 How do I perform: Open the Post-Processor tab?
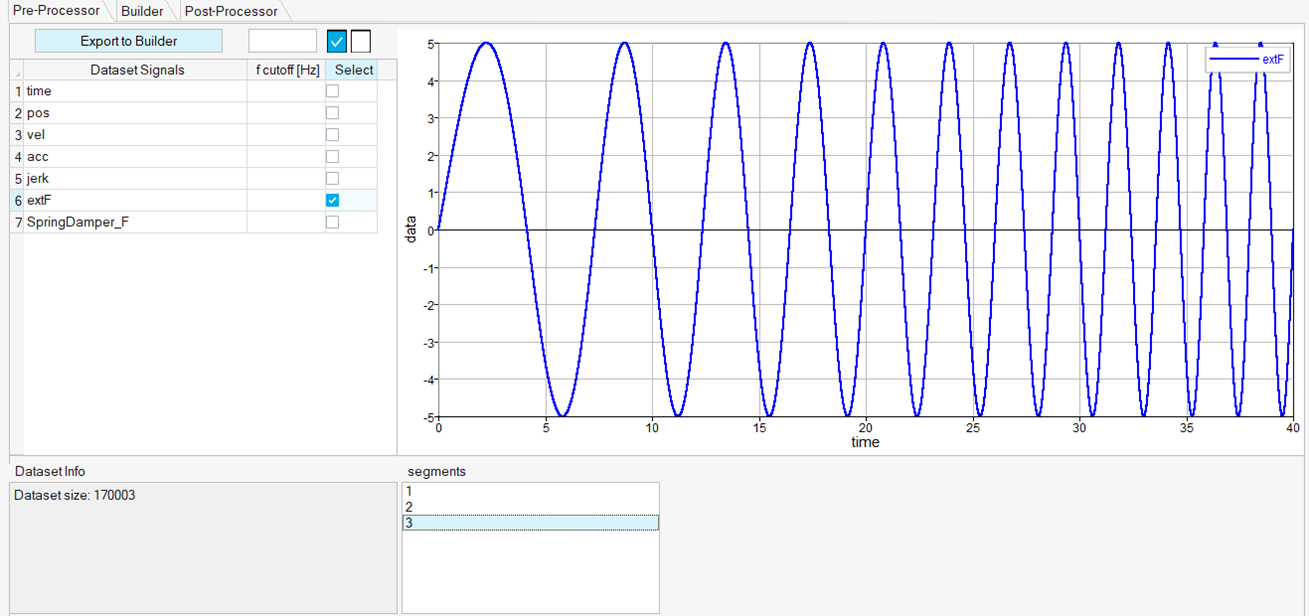point(231,11)
